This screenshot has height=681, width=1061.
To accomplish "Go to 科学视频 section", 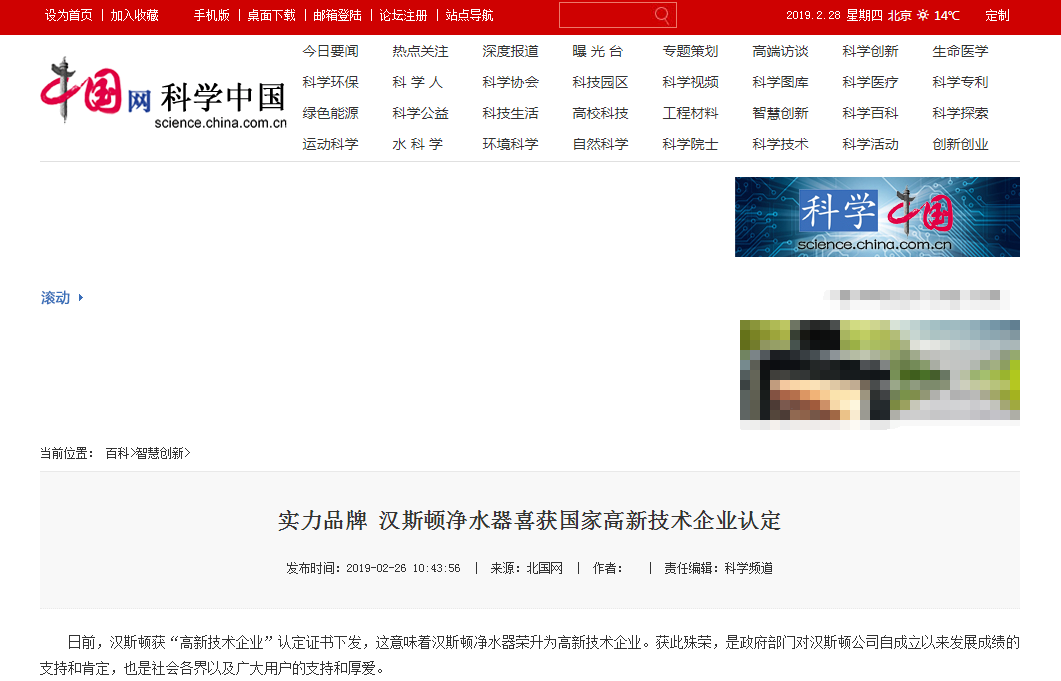I will coord(690,83).
